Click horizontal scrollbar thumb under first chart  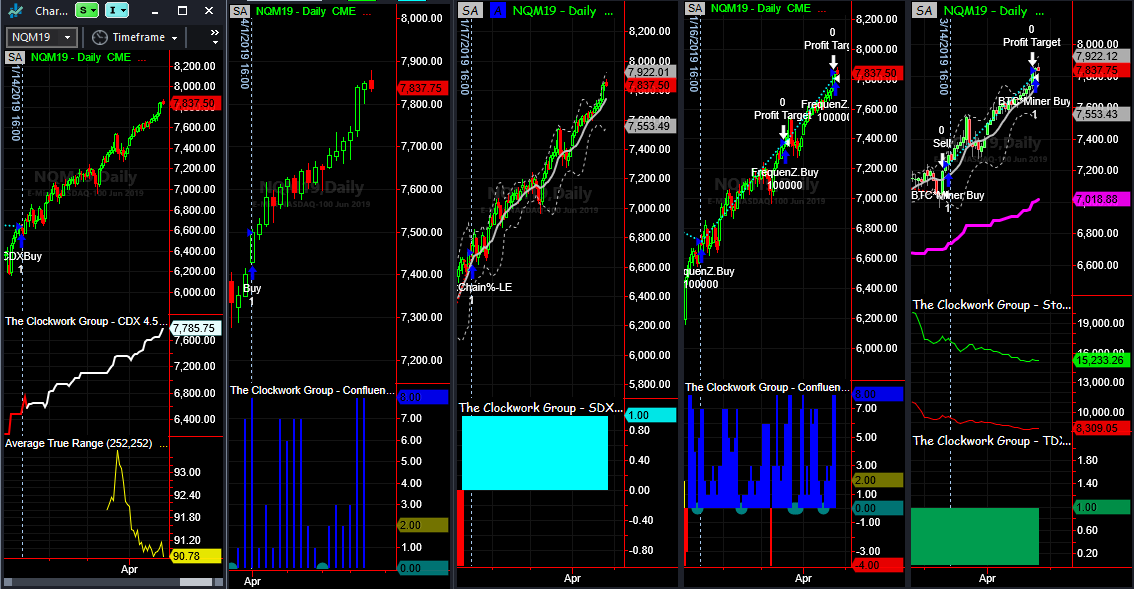195,582
